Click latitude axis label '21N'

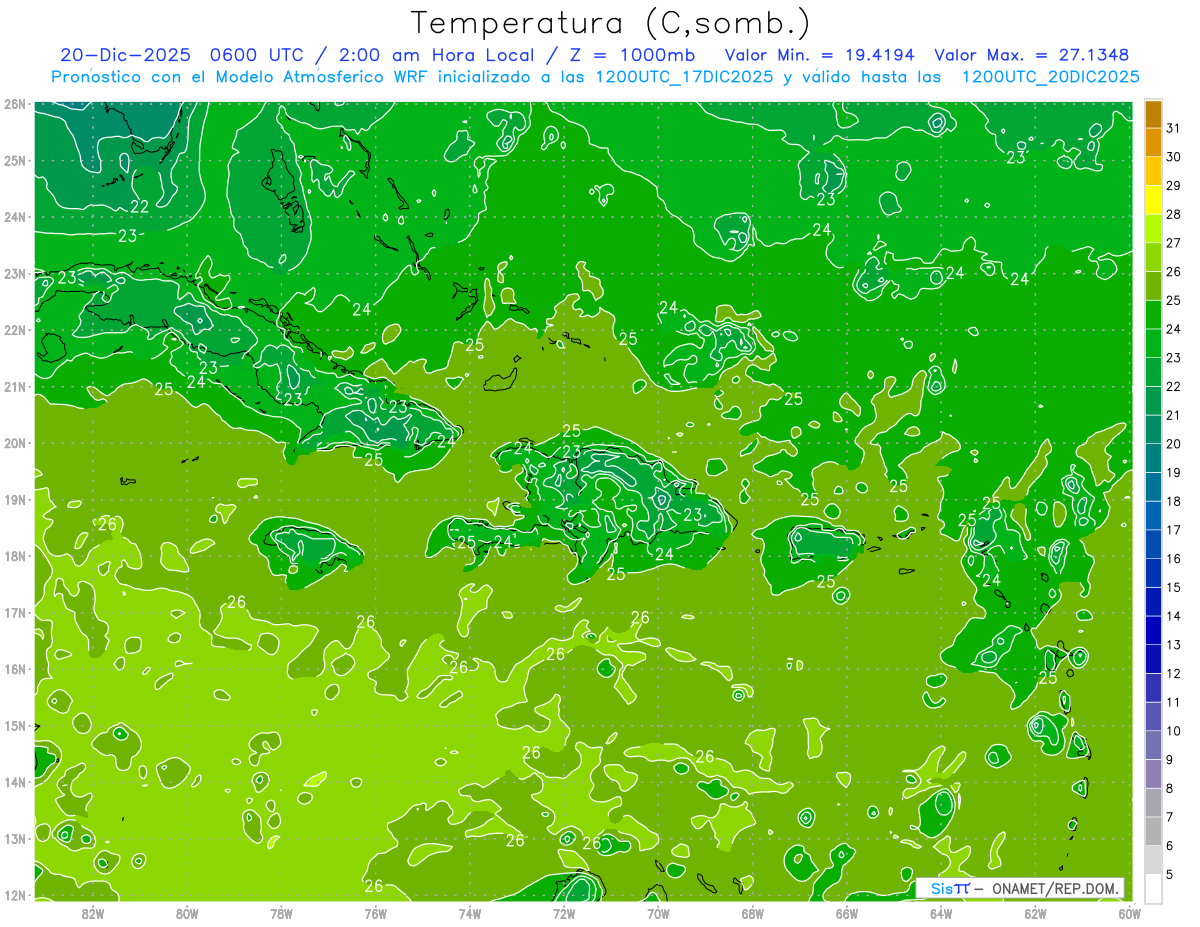click(14, 386)
